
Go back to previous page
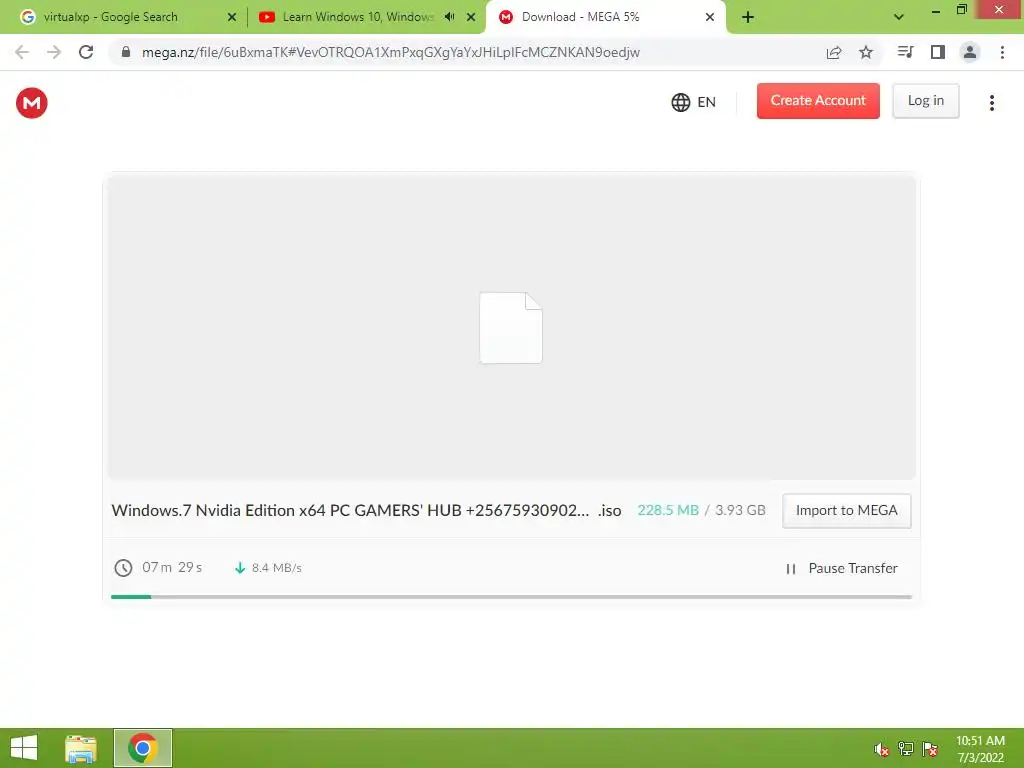22,52
